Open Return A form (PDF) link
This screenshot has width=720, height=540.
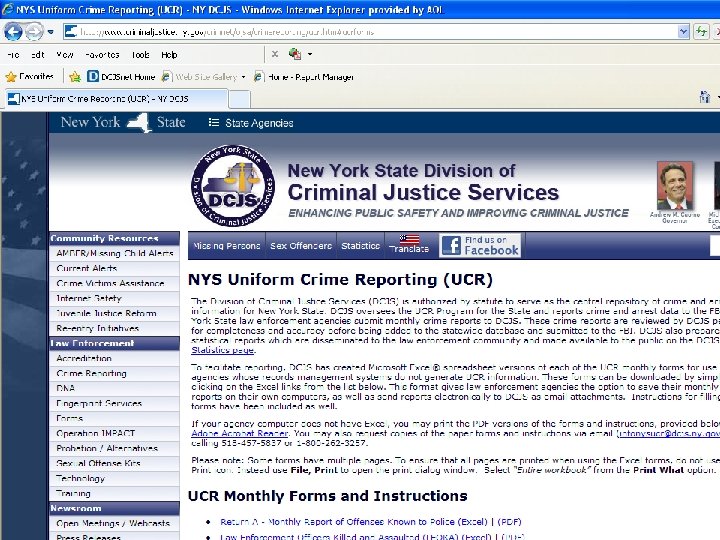(509, 522)
